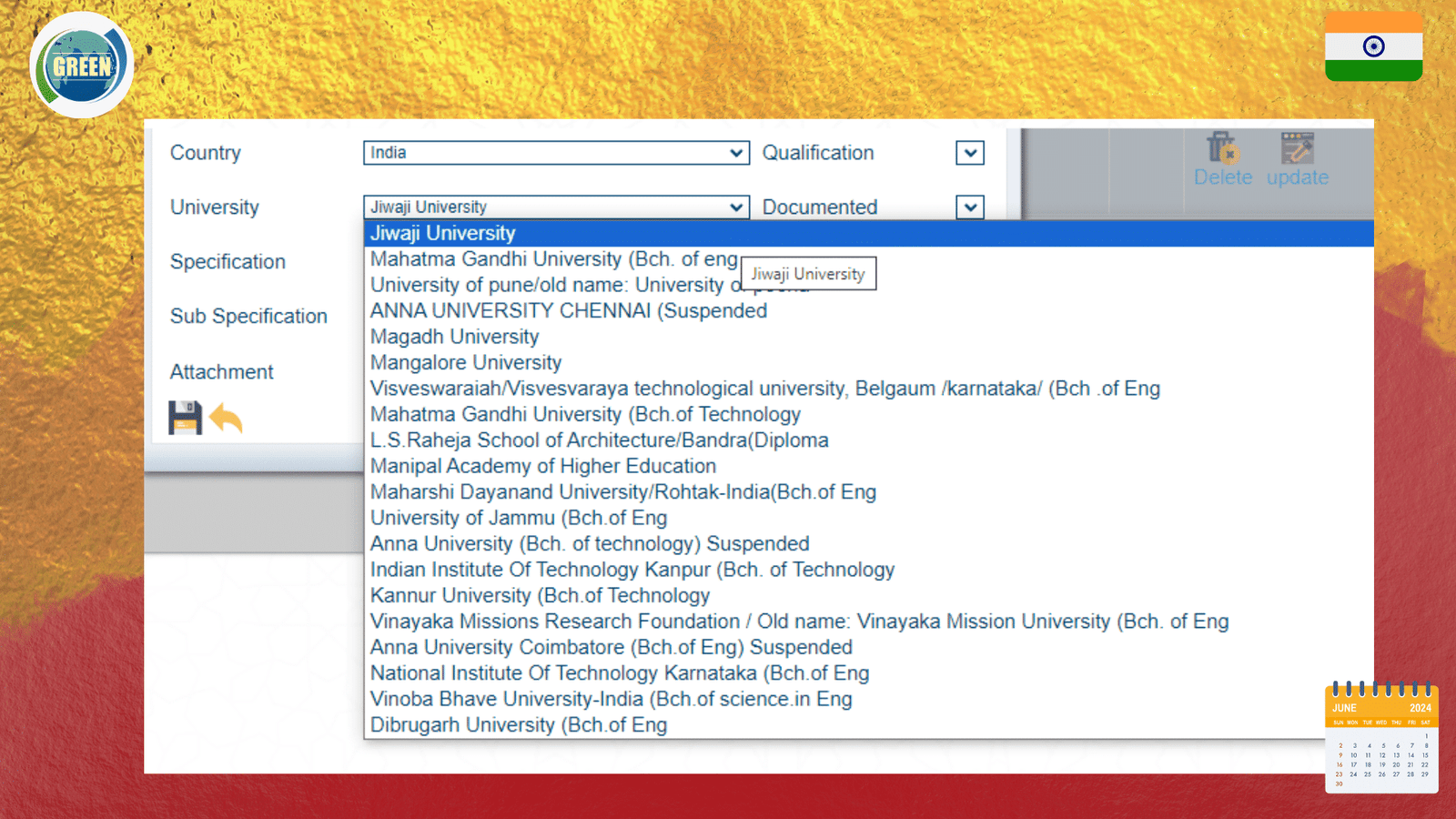Select ANNA UNIVERSITY CHENNAI (Suspended entry
Screen dimensions: 1456x819
coord(569,311)
